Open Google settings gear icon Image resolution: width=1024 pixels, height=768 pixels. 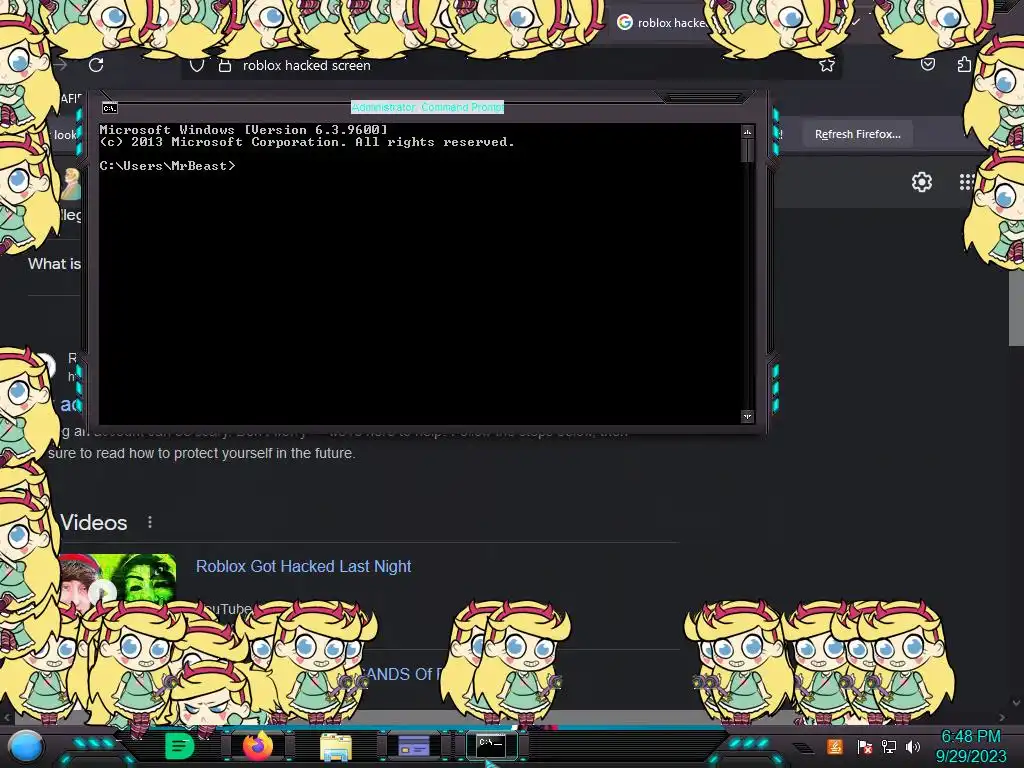coord(921,182)
